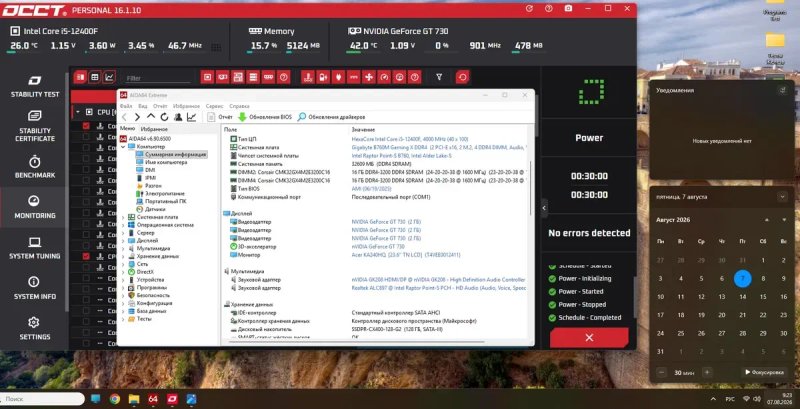Expand the Мультимедиа tree node in AIDA64
Screen dimensions: 800x409
click(x=123, y=248)
